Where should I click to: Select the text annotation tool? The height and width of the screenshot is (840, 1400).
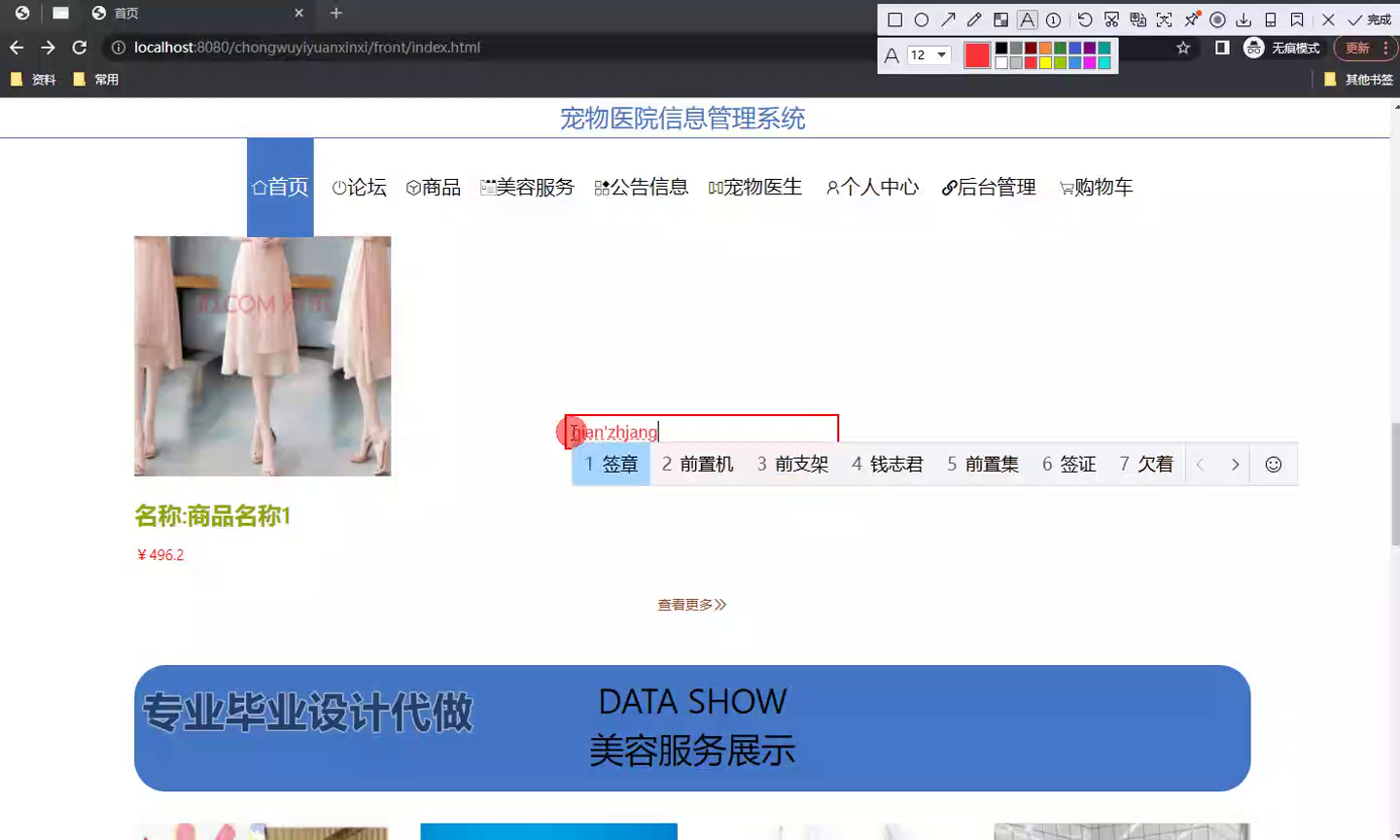[1027, 19]
